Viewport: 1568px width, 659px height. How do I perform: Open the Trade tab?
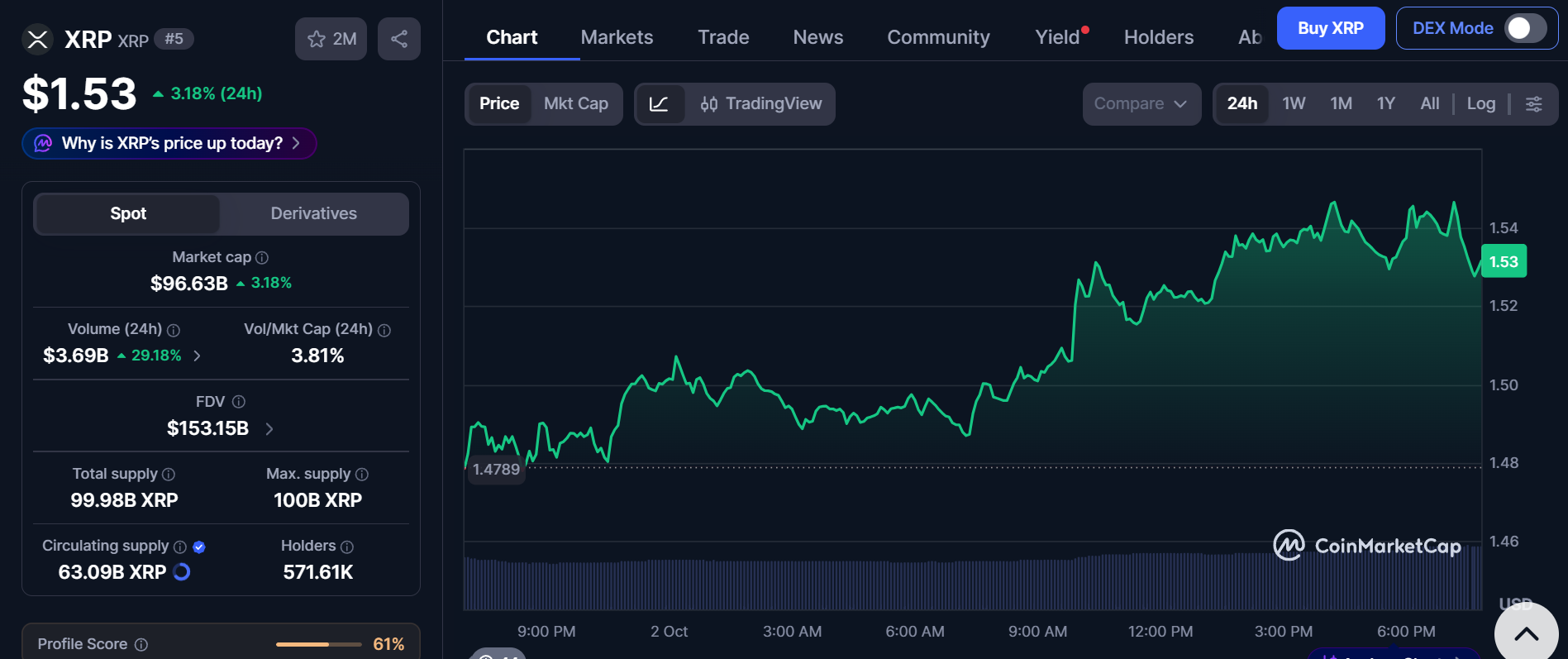click(x=723, y=37)
